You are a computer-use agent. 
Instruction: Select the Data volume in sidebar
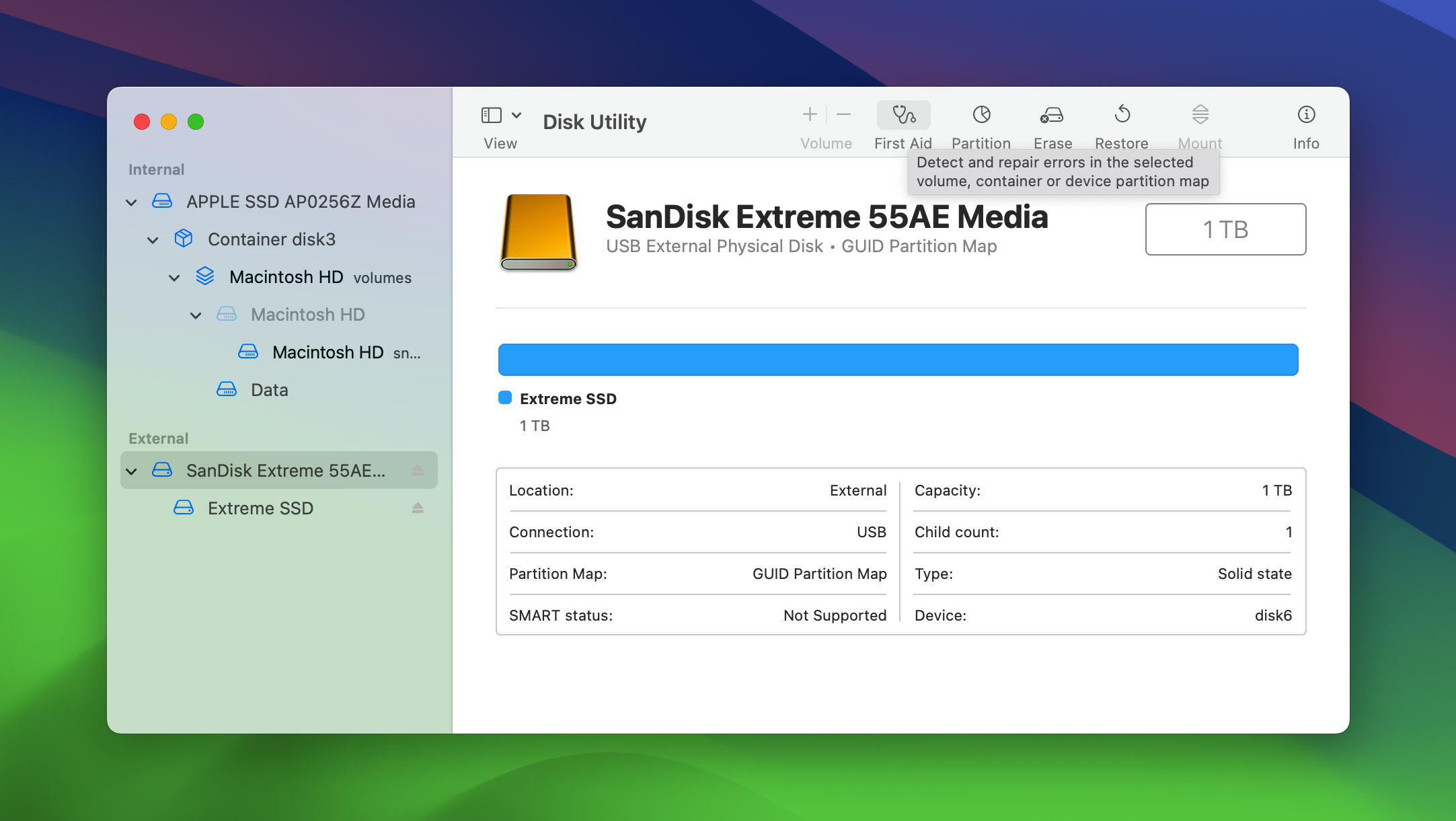click(268, 390)
